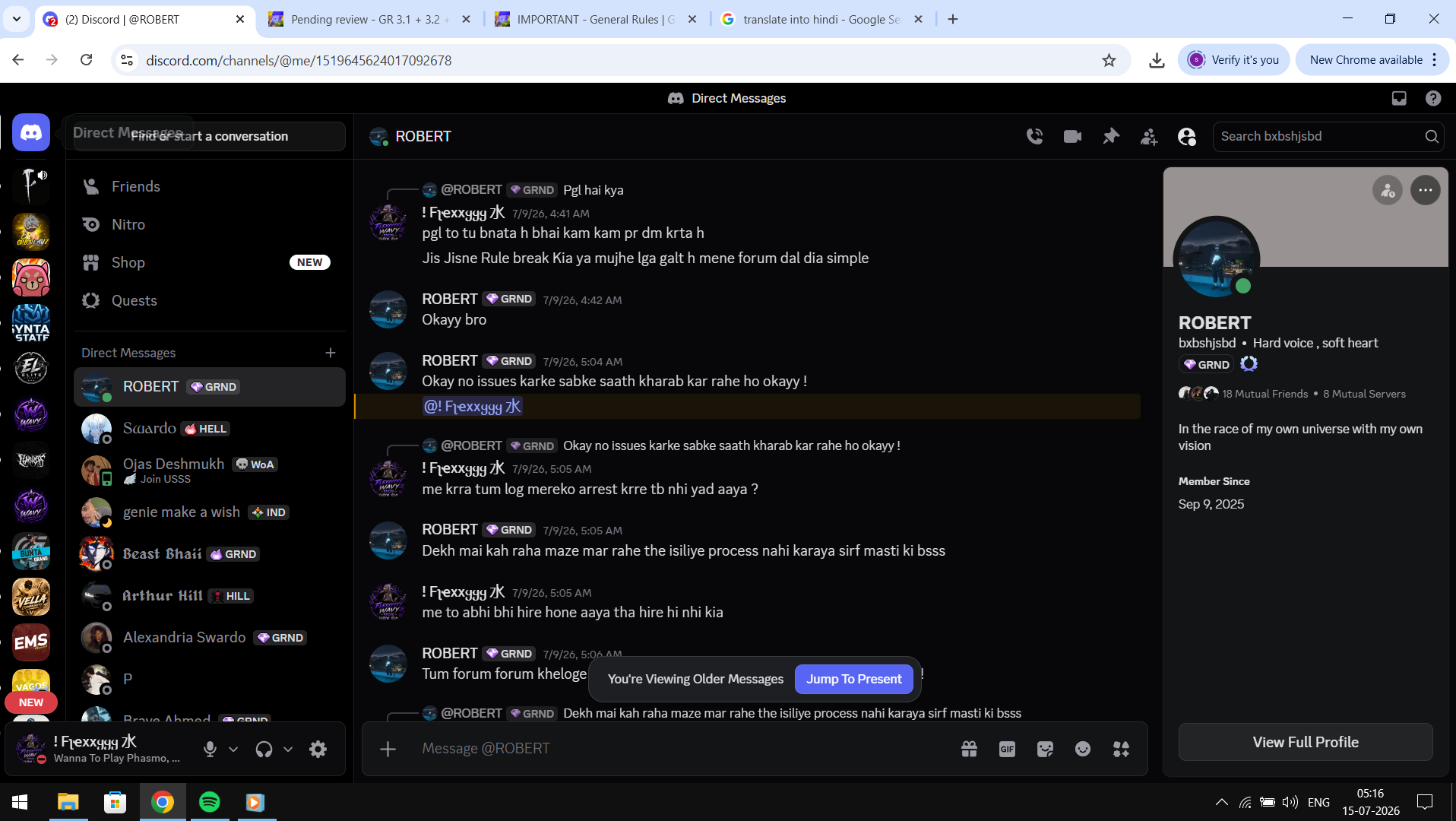The height and width of the screenshot is (821, 1456).
Task: Send a gift icon in message bar
Action: 969,749
